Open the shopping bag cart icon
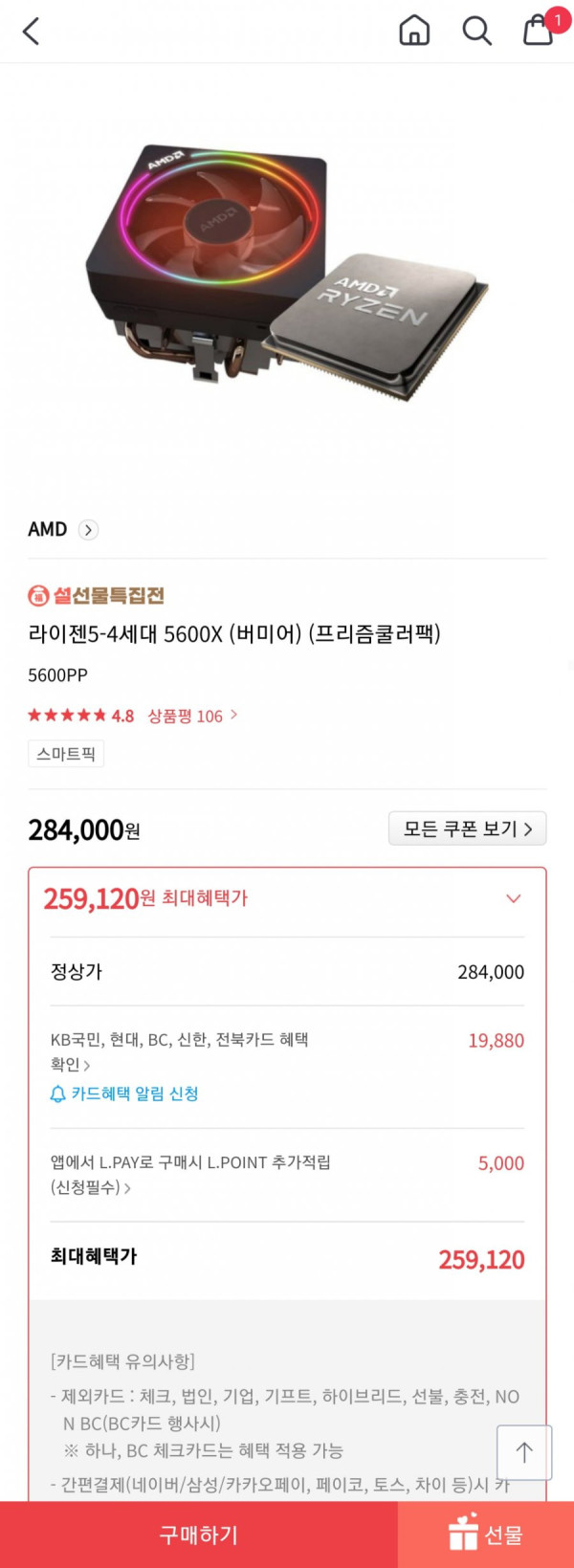 click(x=539, y=30)
